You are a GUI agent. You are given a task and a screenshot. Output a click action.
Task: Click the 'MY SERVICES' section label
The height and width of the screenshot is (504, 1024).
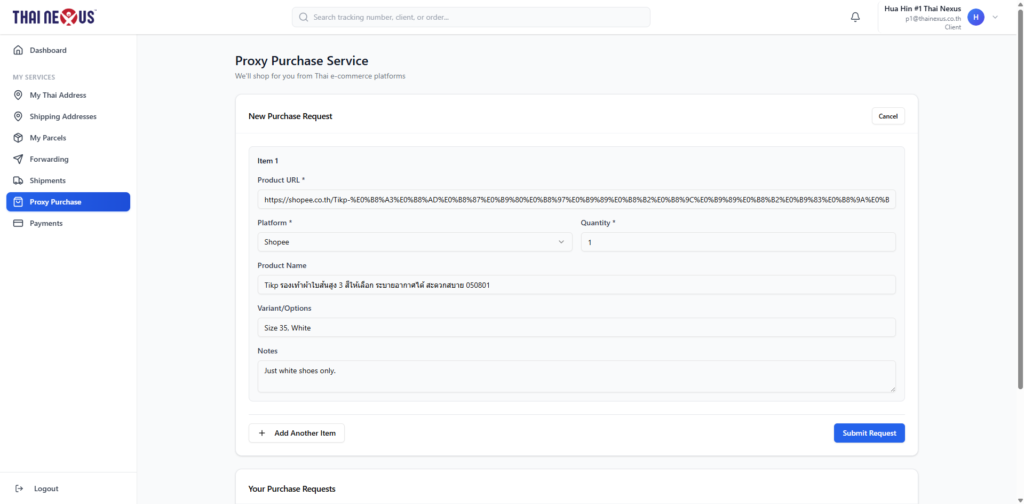click(x=34, y=77)
